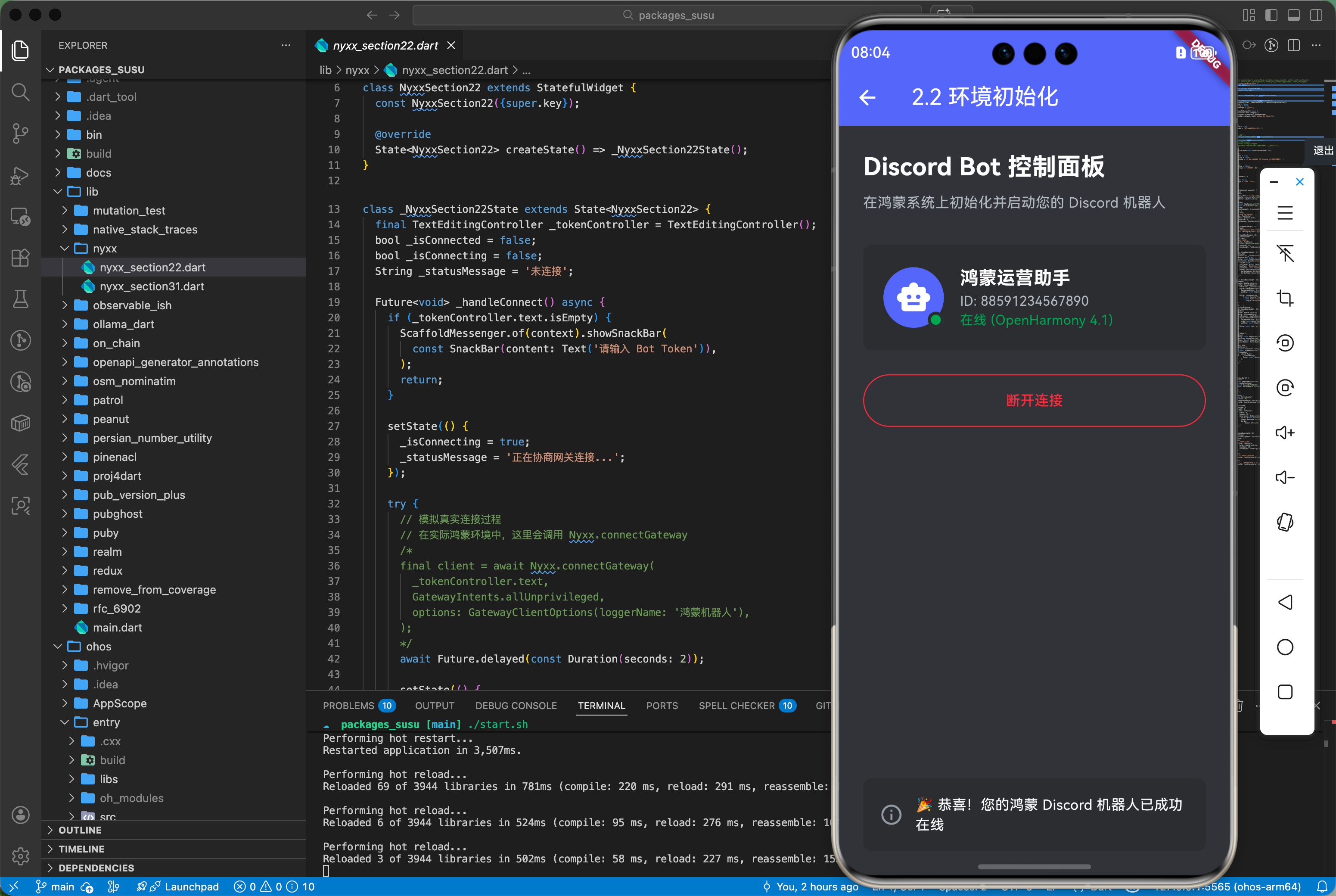Collapse the nyxx folder
The height and width of the screenshot is (896, 1336).
click(x=174, y=249)
